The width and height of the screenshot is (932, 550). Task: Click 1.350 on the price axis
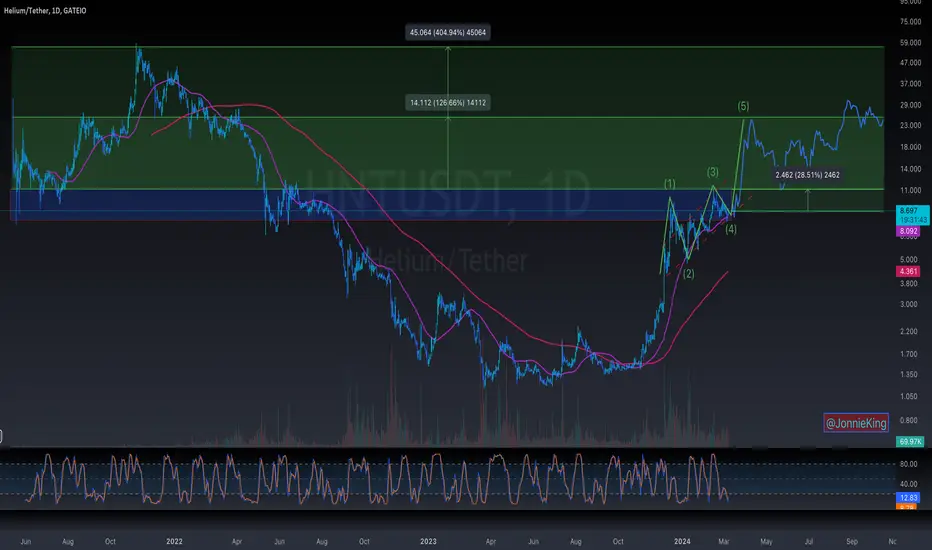(908, 375)
